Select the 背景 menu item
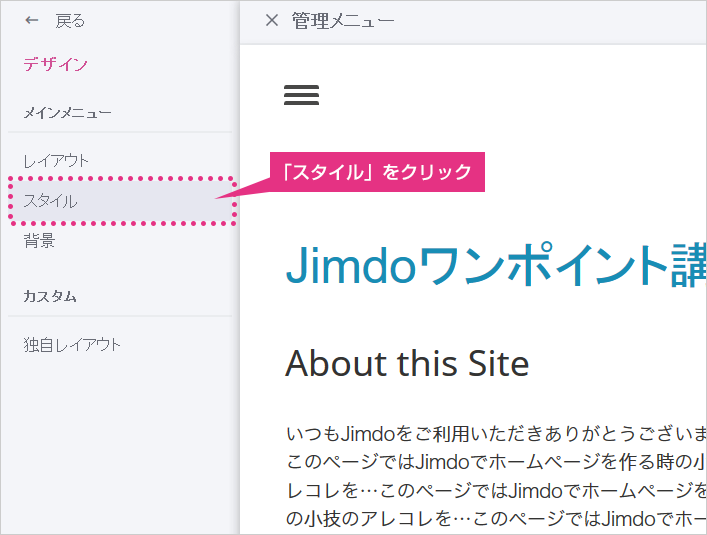707x535 pixels. point(39,240)
